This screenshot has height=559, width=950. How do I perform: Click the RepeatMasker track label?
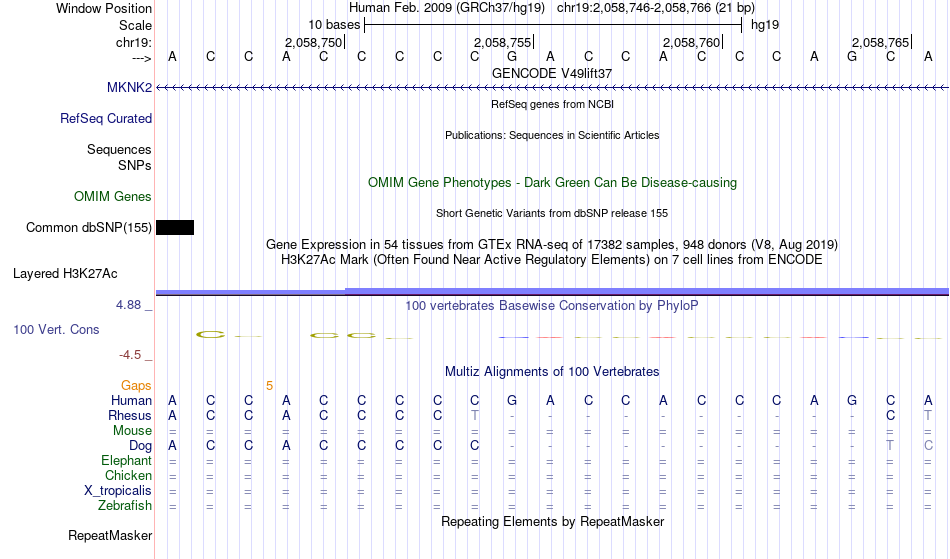110,535
